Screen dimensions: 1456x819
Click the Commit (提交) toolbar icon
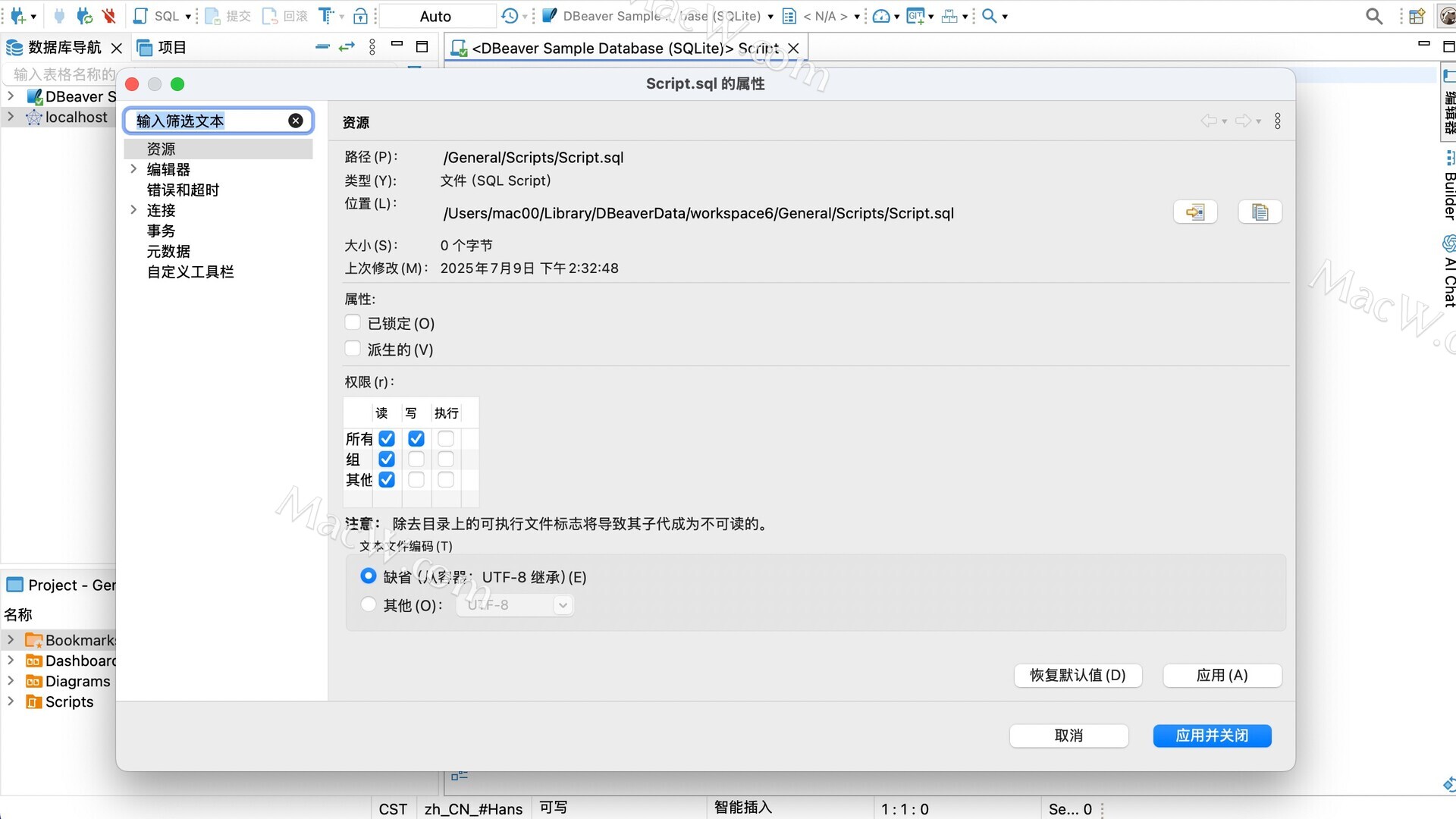pos(212,16)
